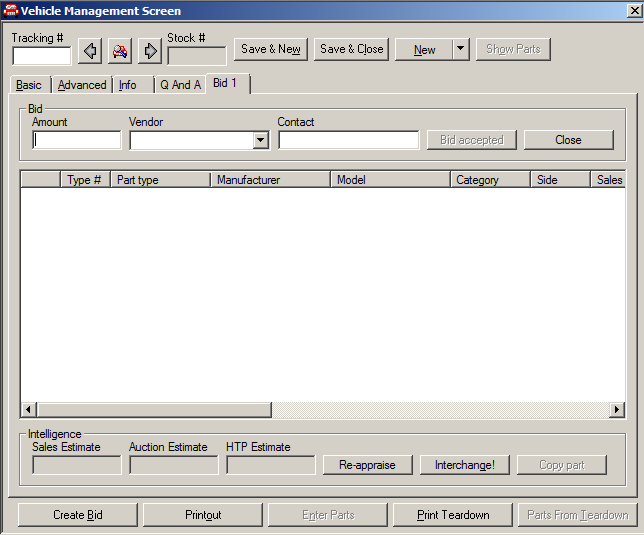
Task: Open the Interchange! button
Action: (x=464, y=465)
